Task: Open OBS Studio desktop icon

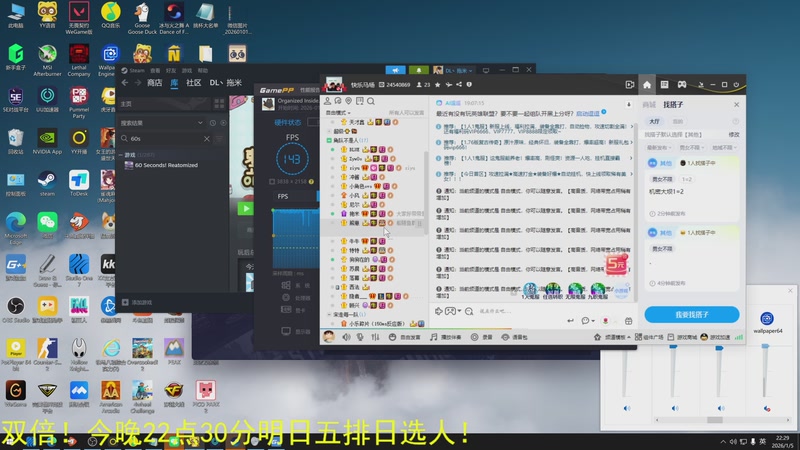Action: click(16, 310)
